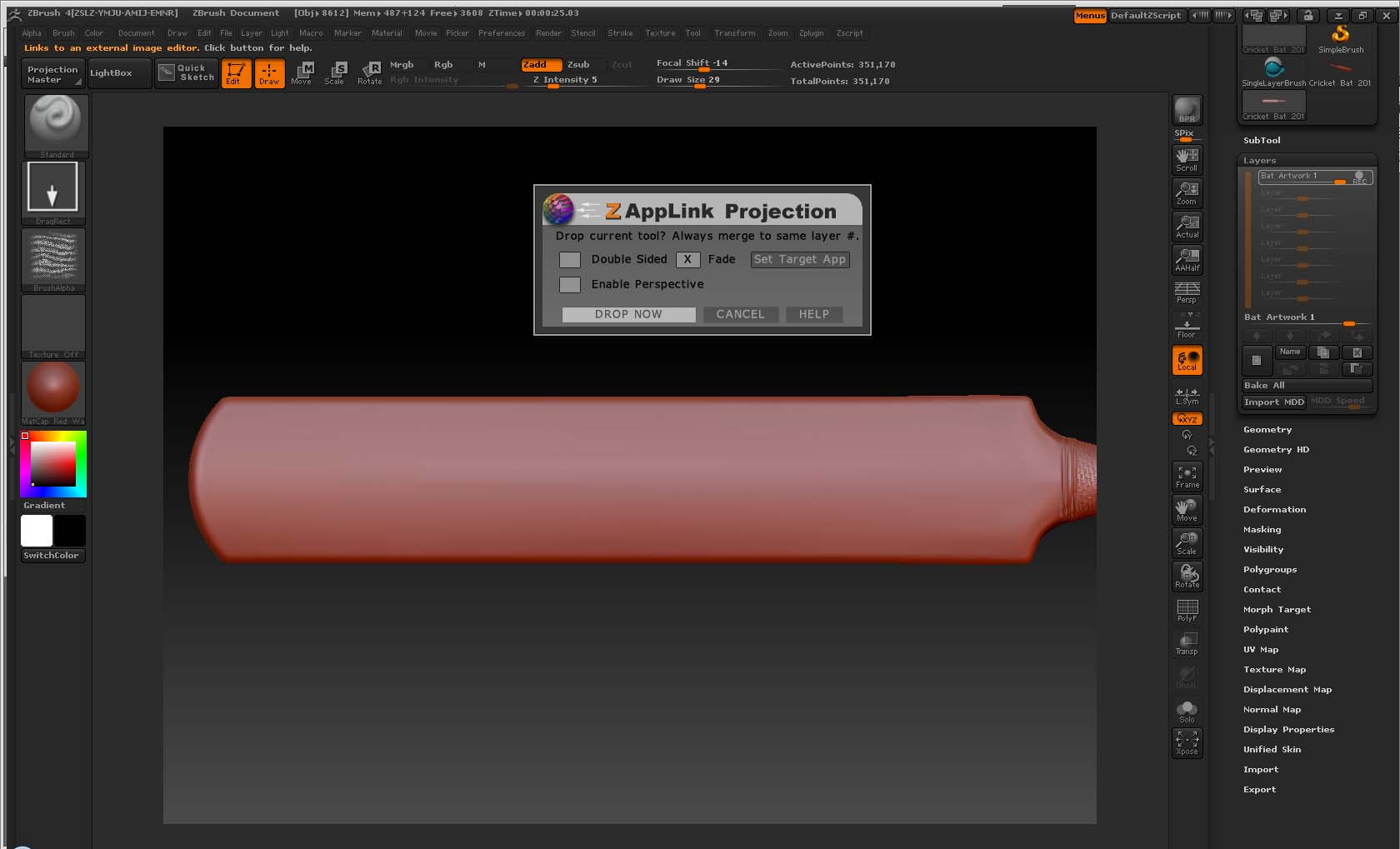The image size is (1400, 849).
Task: Click the right shelf Move icon
Action: tap(1187, 510)
